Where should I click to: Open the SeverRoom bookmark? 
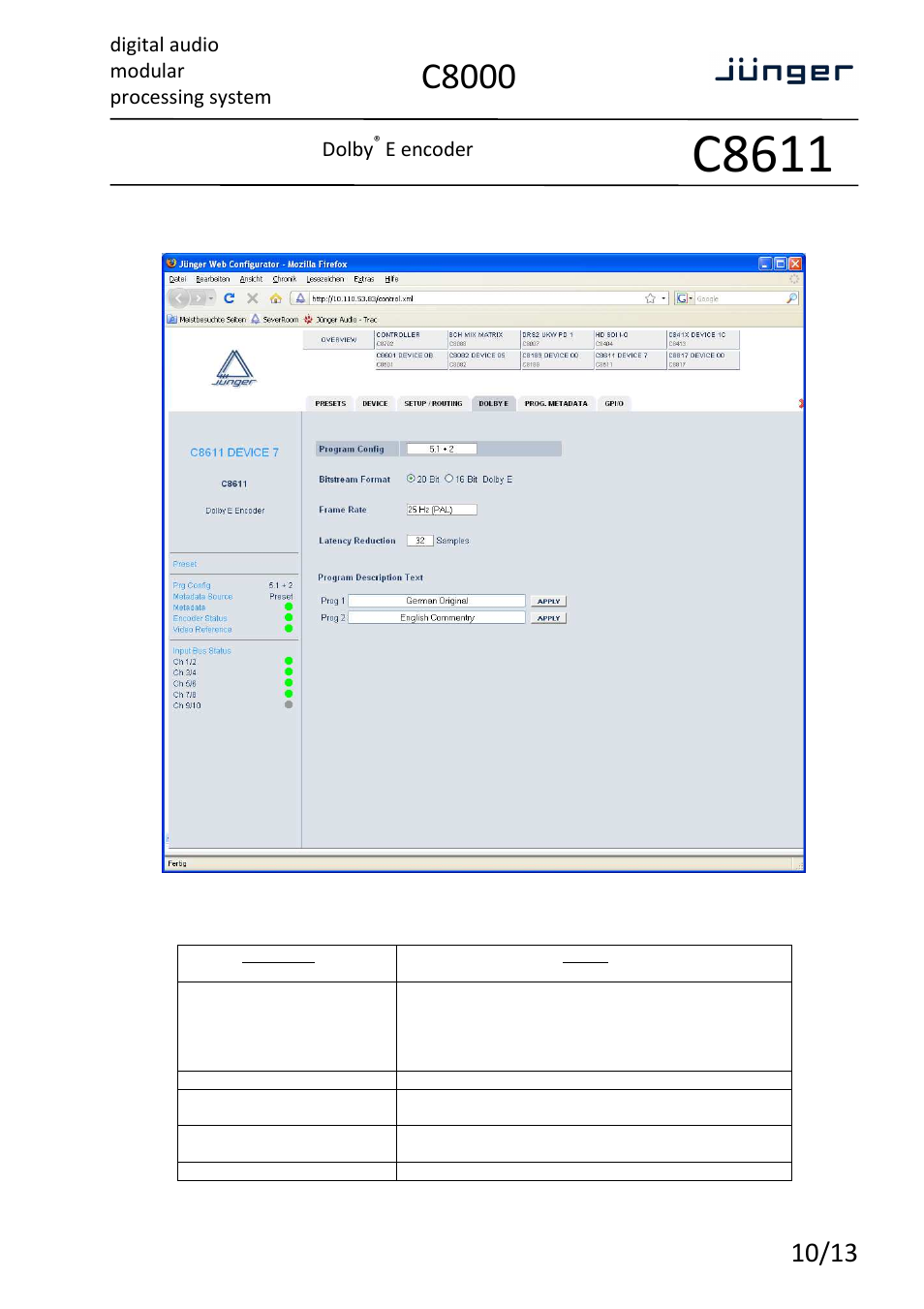click(275, 319)
